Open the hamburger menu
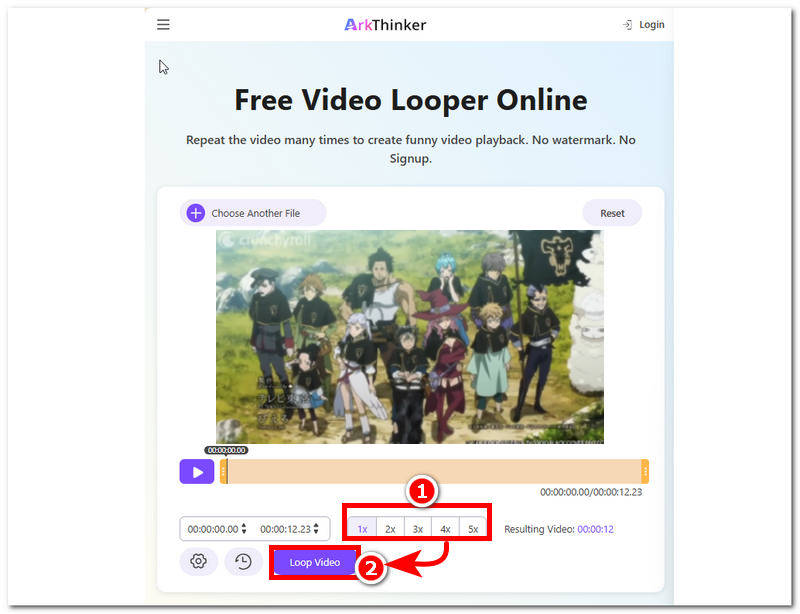This screenshot has height=614, width=800. pyautogui.click(x=163, y=24)
